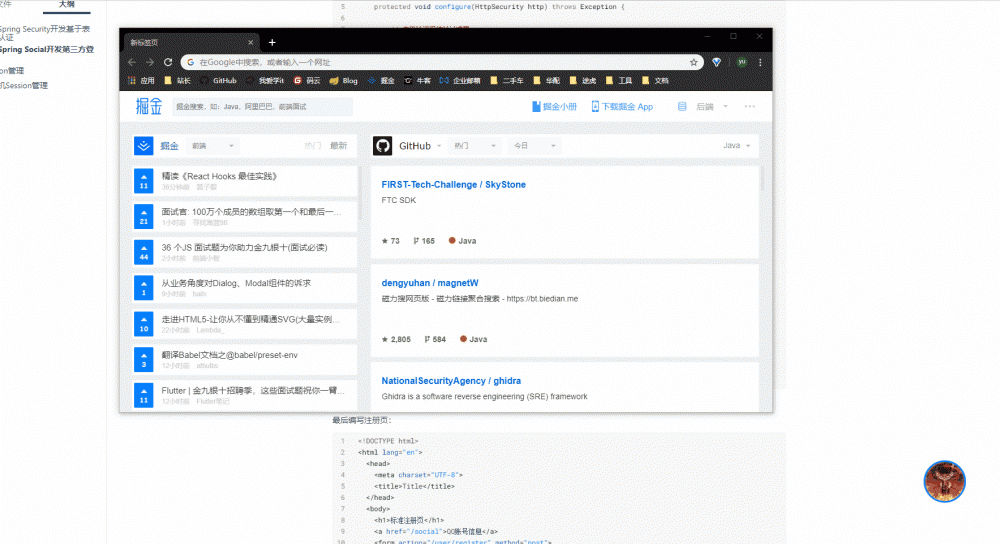Image resolution: width=1000 pixels, height=544 pixels.
Task: Click the GitHub repository list scrollbar
Action: (x=761, y=179)
